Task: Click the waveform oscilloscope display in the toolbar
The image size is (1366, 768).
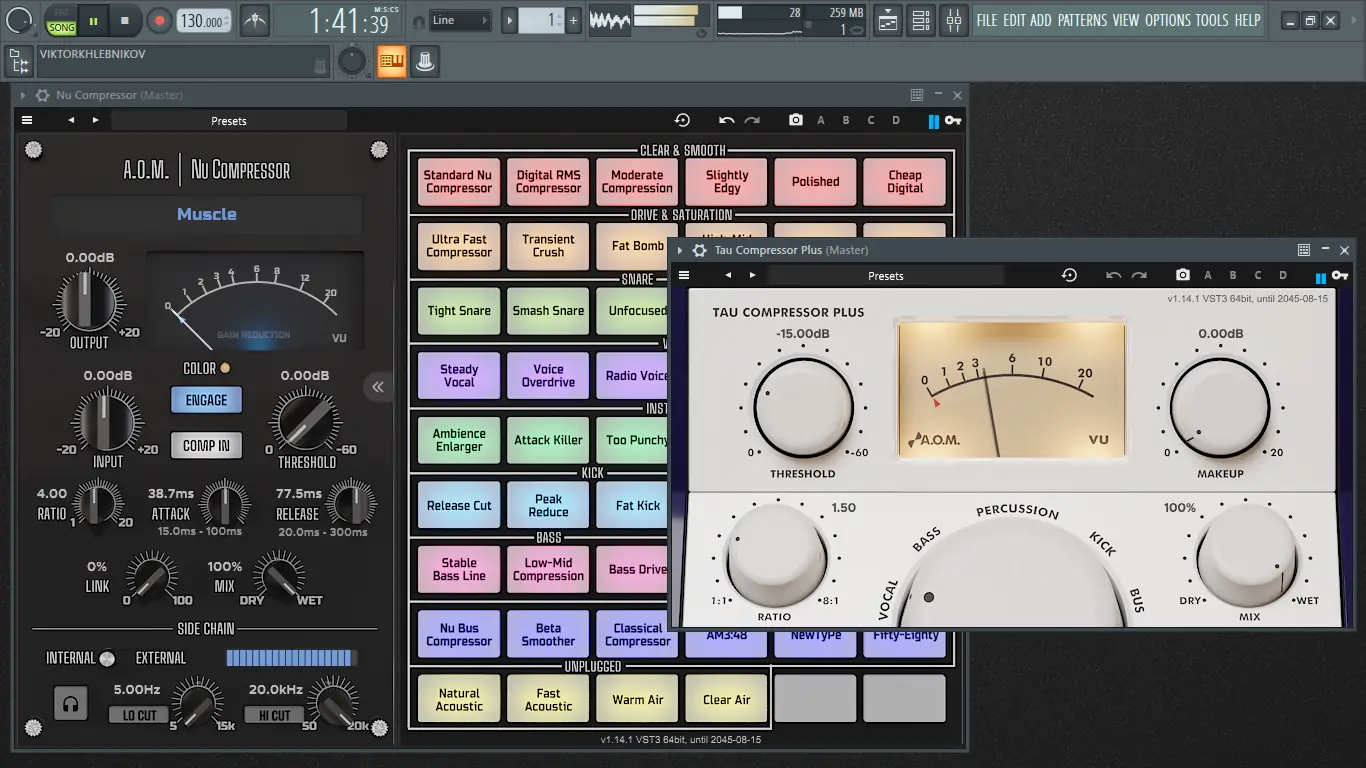Action: pyautogui.click(x=609, y=20)
